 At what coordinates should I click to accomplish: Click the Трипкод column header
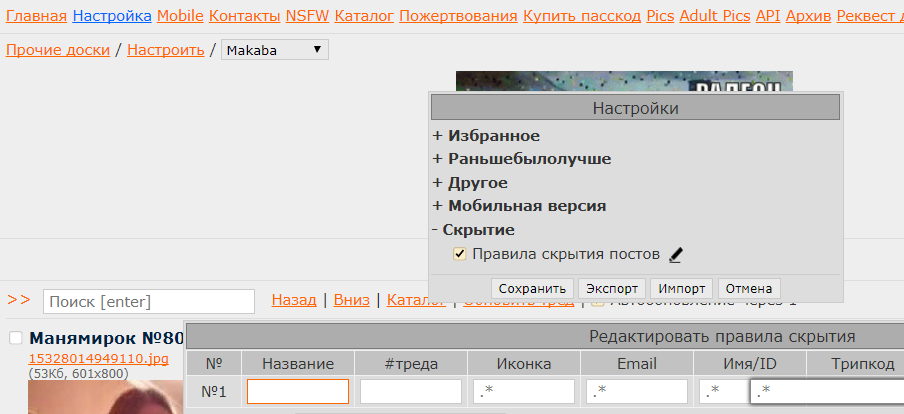coord(855,364)
